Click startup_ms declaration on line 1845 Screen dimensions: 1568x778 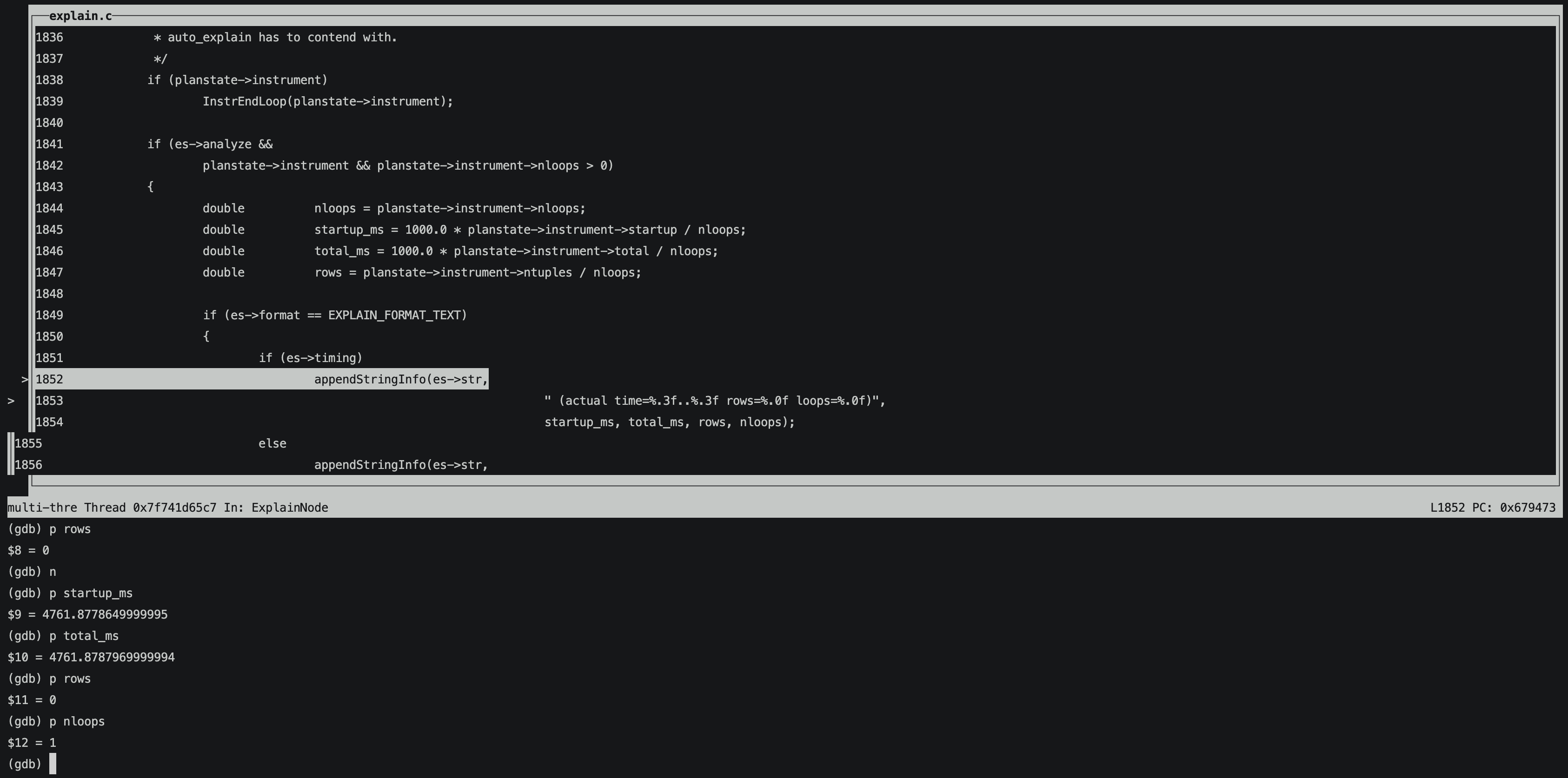point(474,230)
